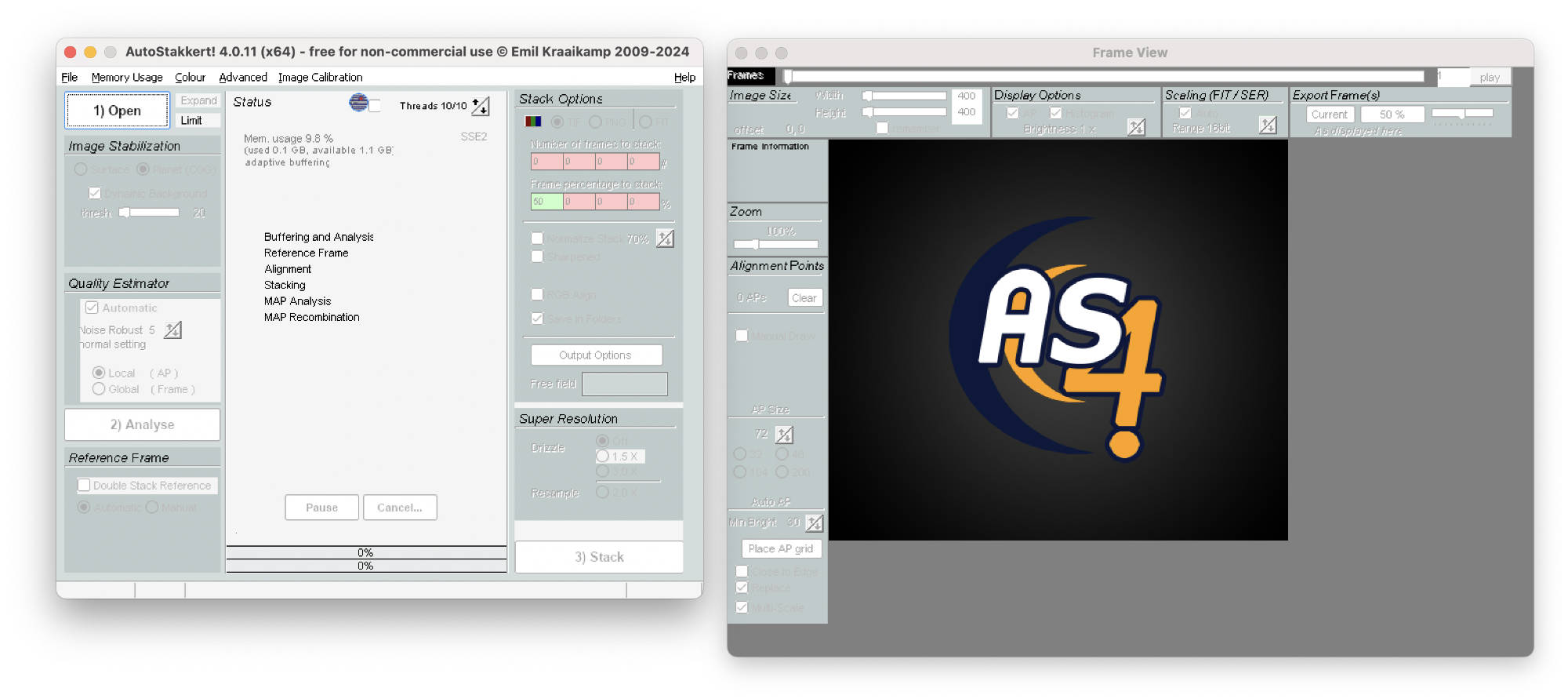Toggle the AP display checkbox
Screen dimensions: 1568x699
(1012, 113)
